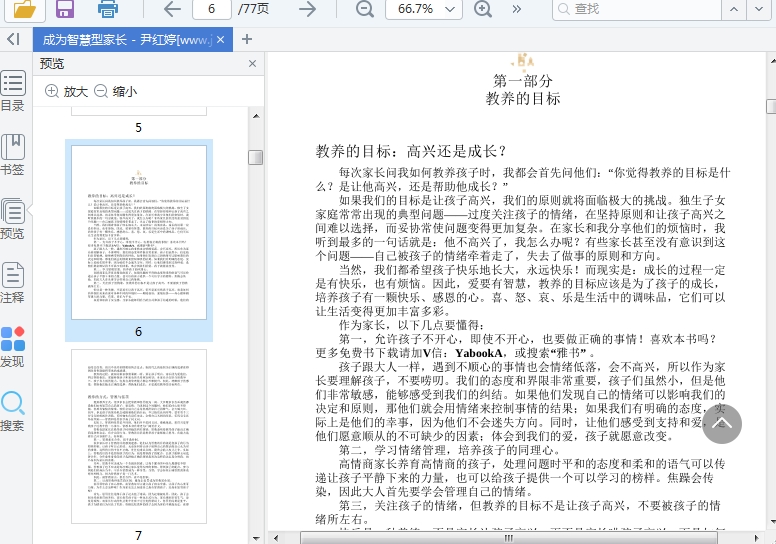This screenshot has height=544, width=776.
Task: Print the document using printer icon
Action: coord(108,9)
